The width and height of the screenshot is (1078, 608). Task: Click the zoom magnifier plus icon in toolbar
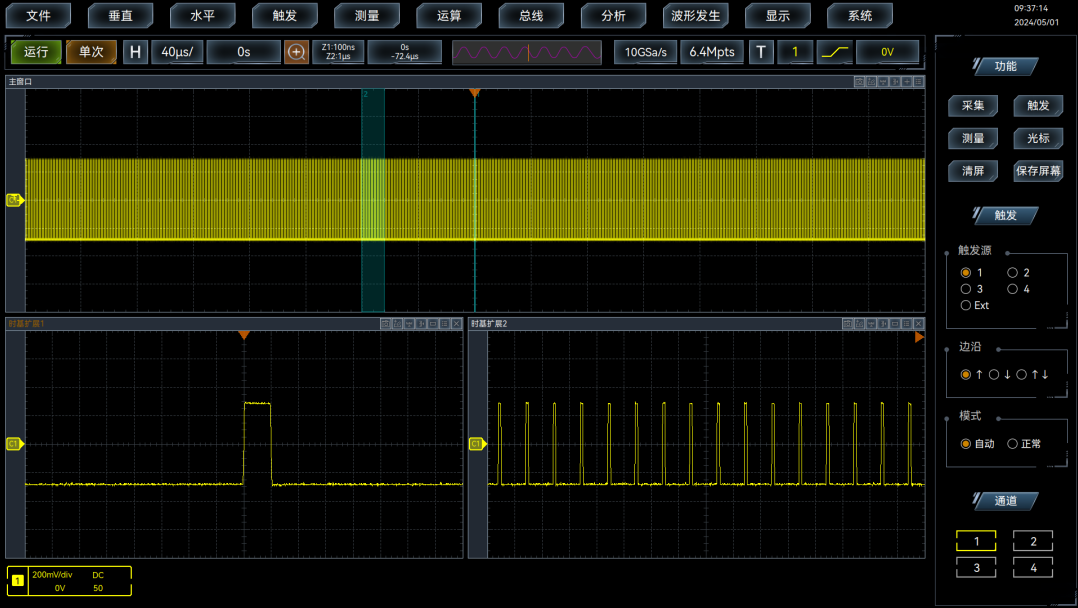point(296,52)
